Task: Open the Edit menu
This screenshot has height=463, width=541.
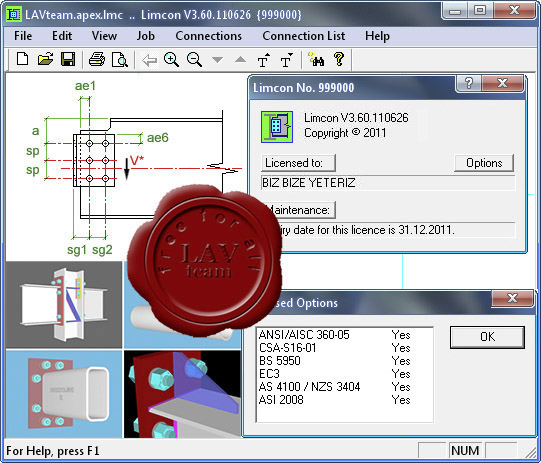Action: click(x=62, y=36)
